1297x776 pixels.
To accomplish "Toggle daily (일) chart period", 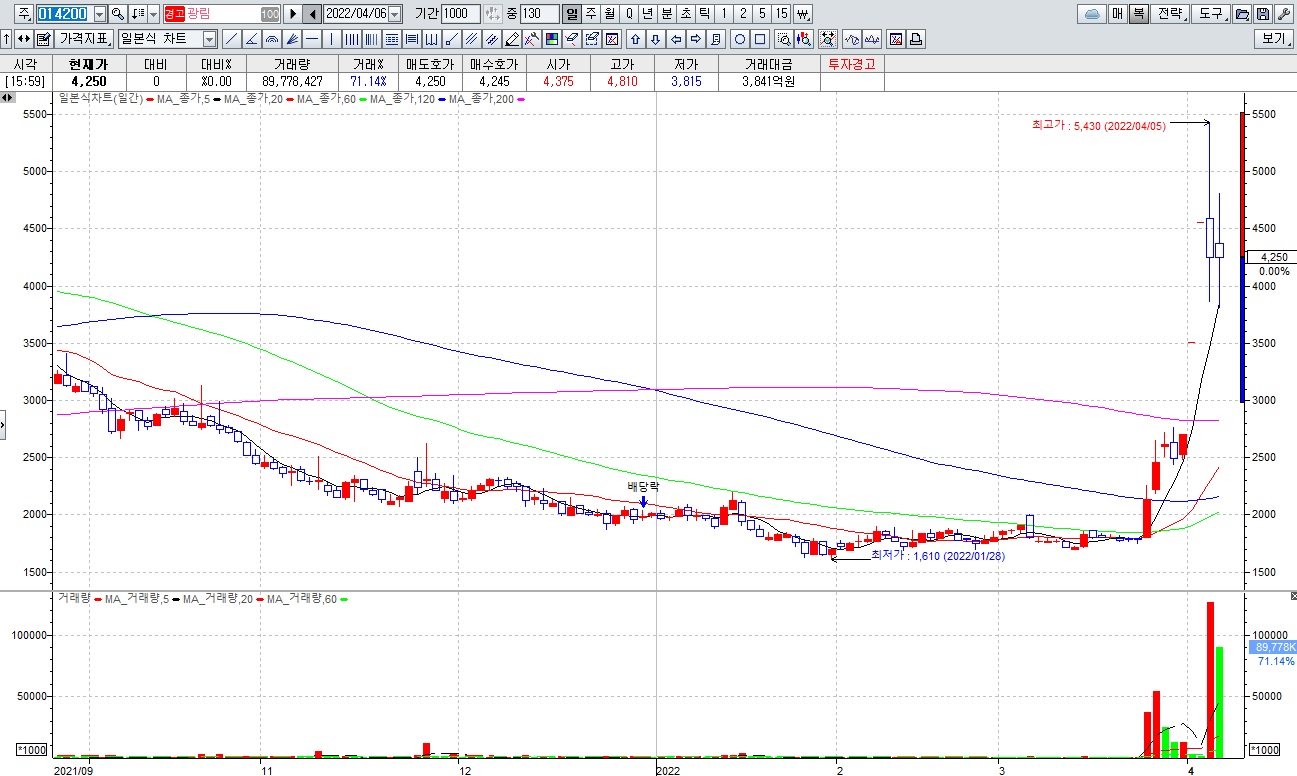I will pos(572,14).
